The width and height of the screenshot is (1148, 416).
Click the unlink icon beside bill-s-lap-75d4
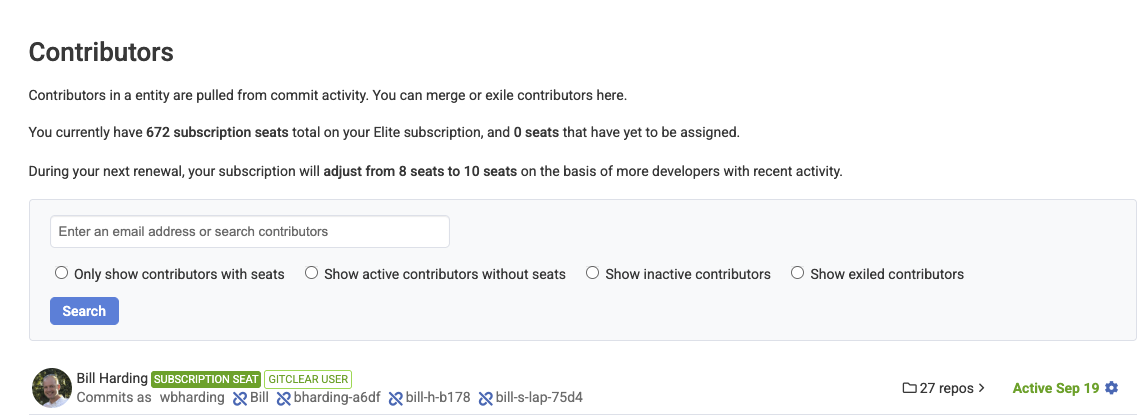(485, 398)
